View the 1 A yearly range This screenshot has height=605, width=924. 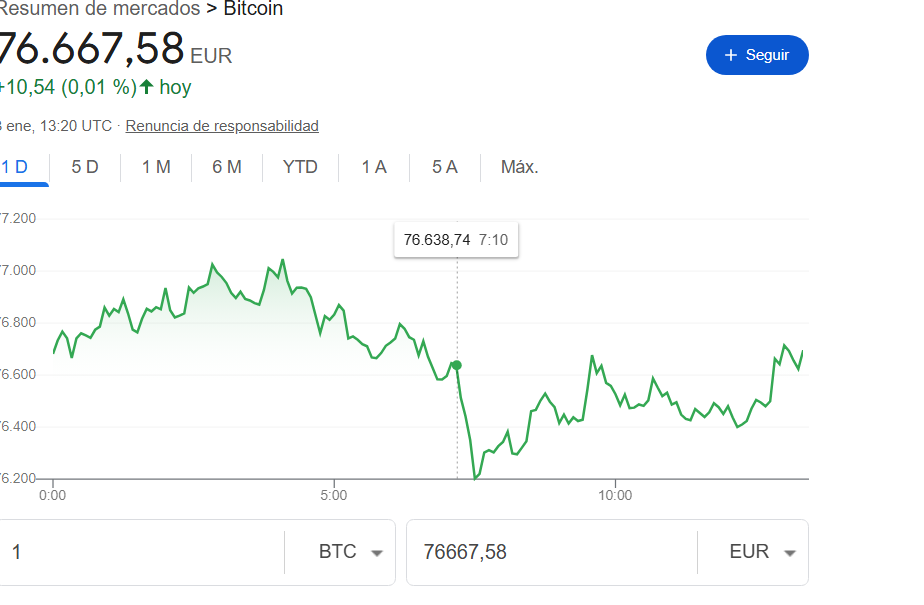(x=374, y=167)
